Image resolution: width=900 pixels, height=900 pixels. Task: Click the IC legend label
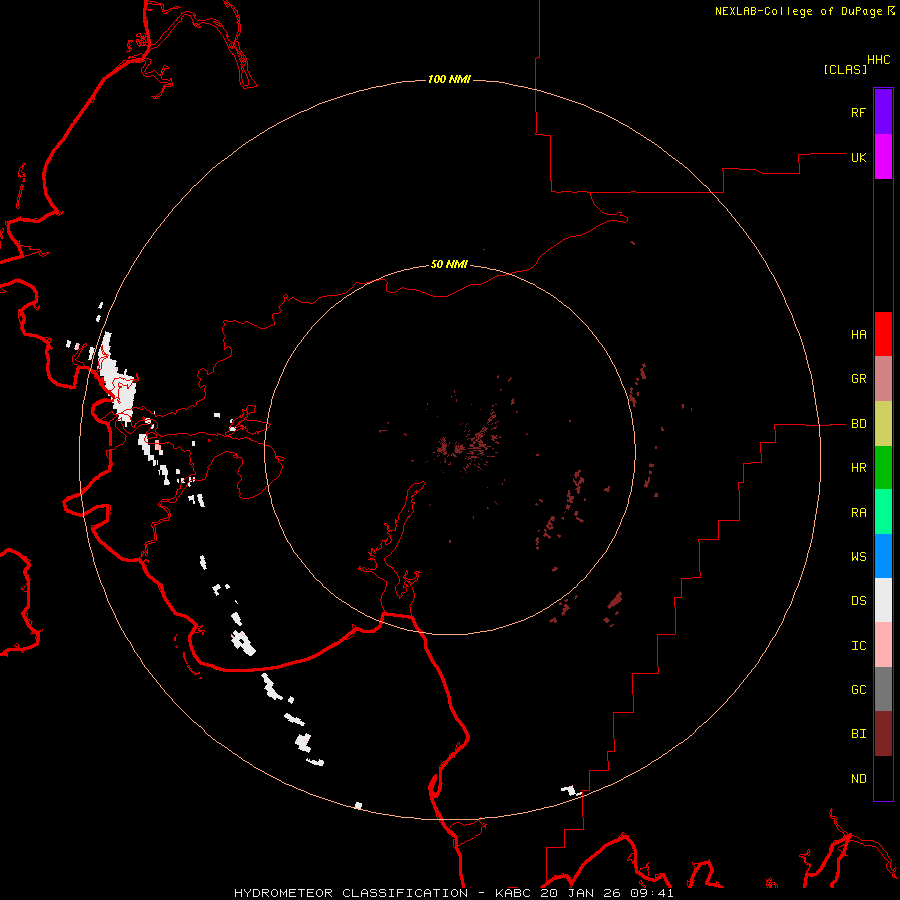(858, 646)
